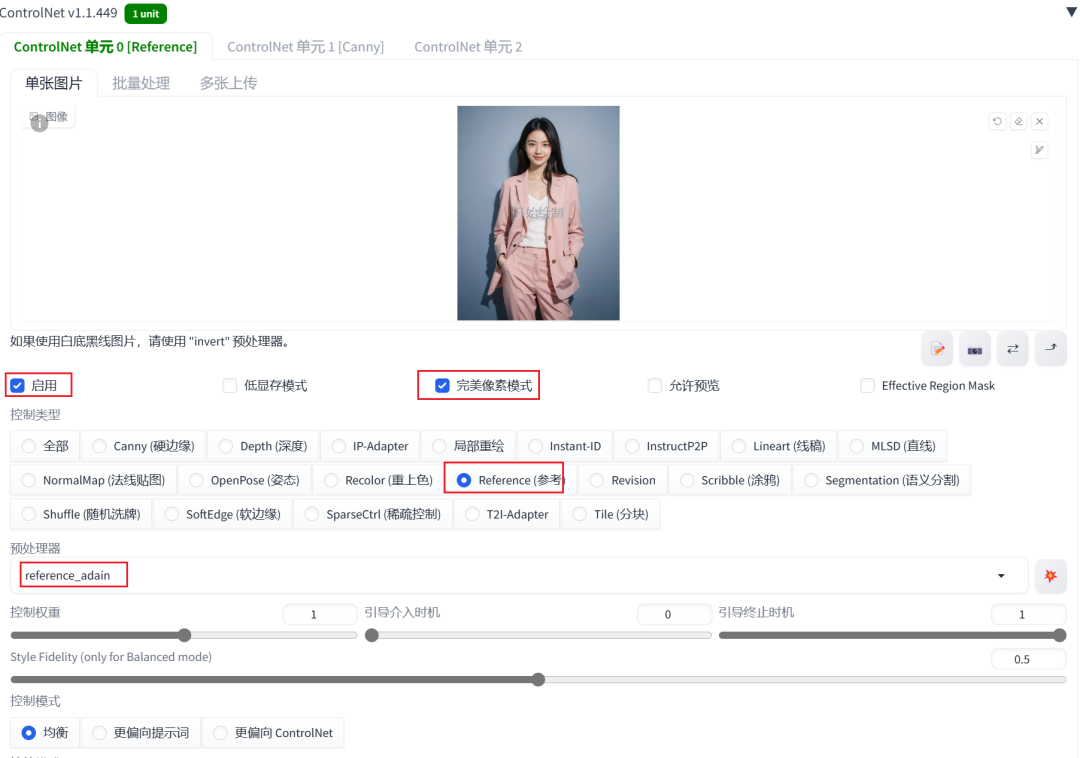Viewport: 1080px width, 758px height.
Task: Swap width and height with the exchange arrows icon
Action: click(x=1012, y=349)
